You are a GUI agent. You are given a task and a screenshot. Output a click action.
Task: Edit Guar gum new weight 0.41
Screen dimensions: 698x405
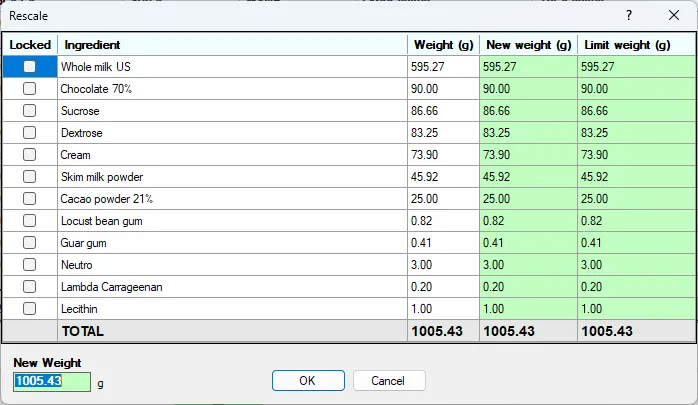pyautogui.click(x=528, y=243)
